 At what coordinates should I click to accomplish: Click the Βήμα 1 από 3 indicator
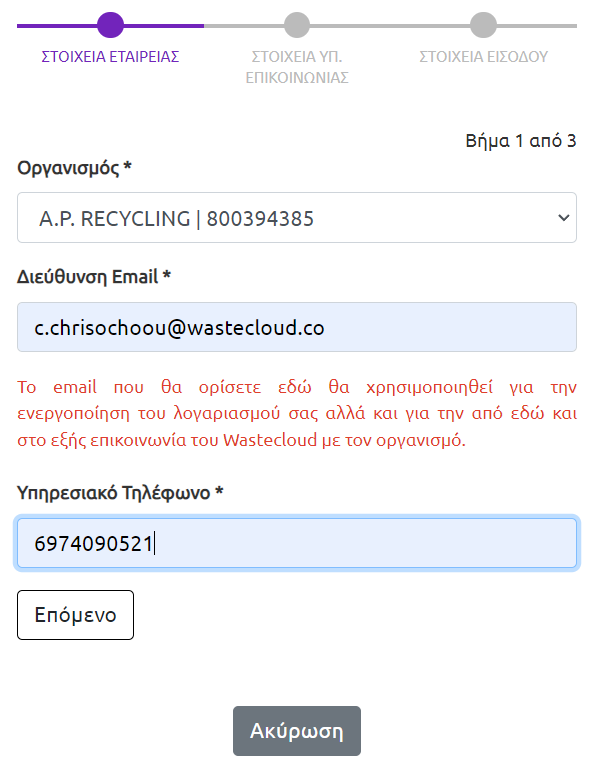coord(521,141)
